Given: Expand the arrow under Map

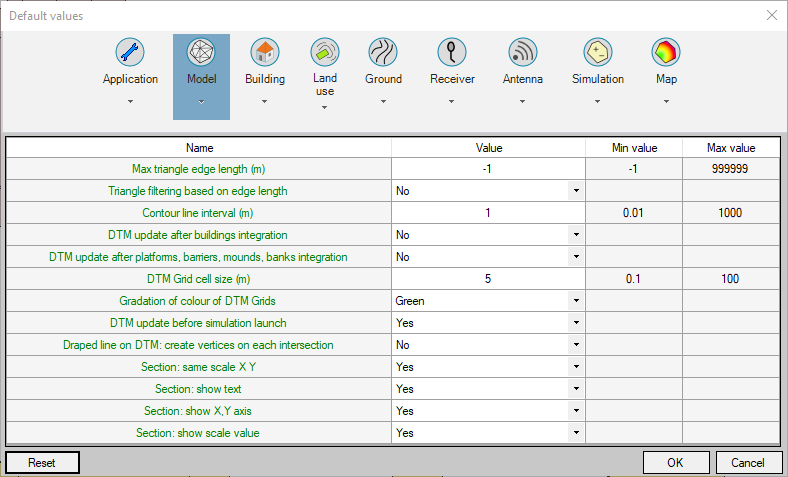Looking at the screenshot, I should 666,102.
